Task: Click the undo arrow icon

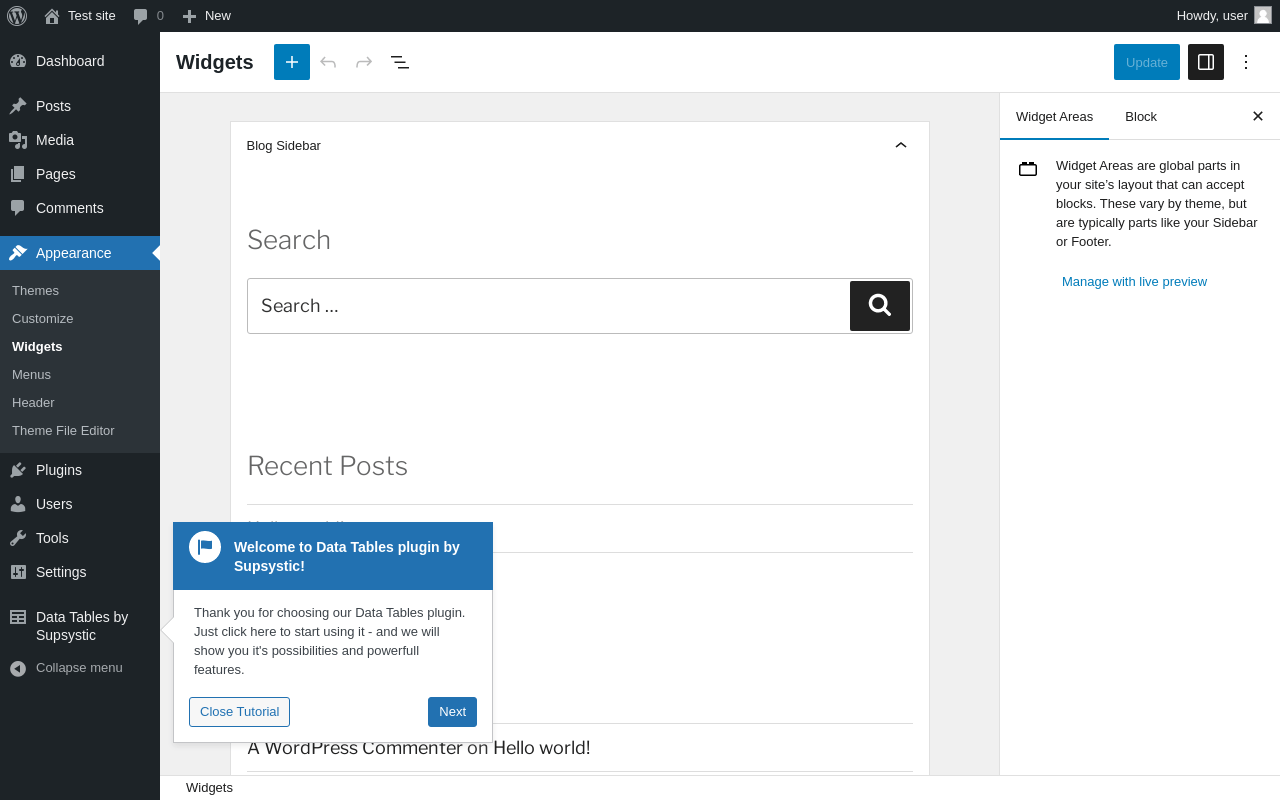Action: click(328, 62)
